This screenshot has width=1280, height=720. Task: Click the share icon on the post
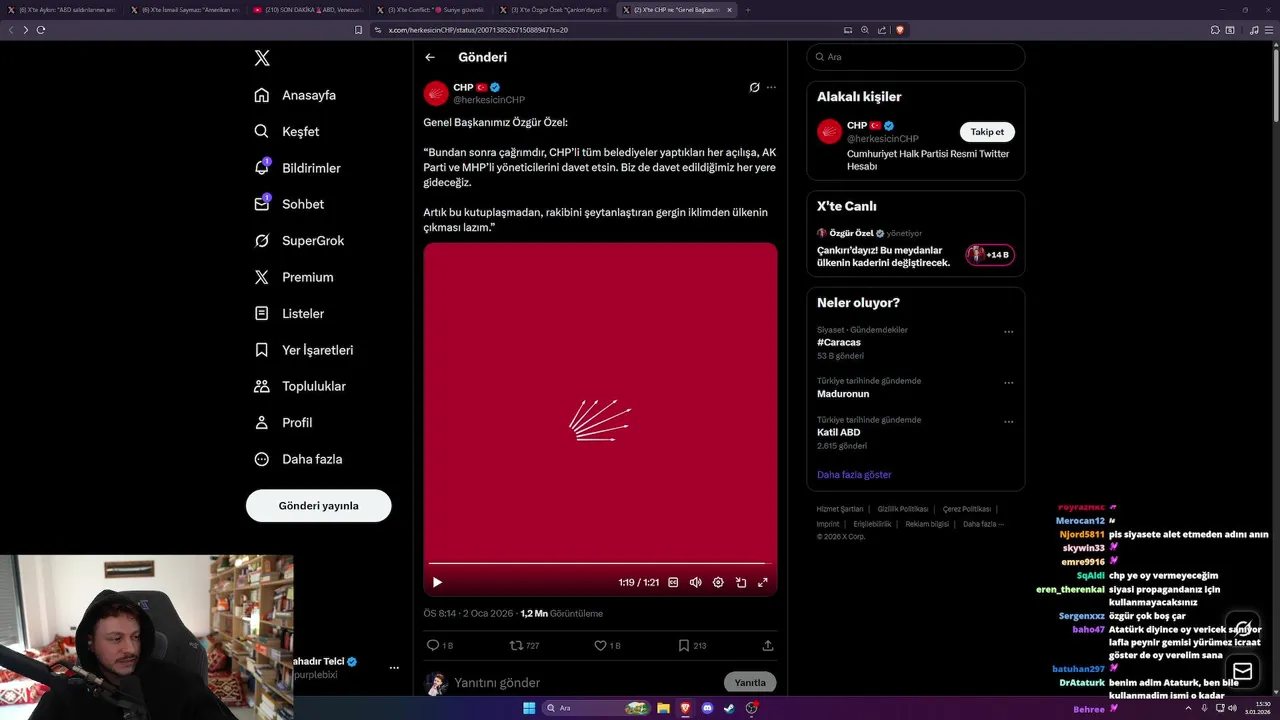click(x=768, y=646)
